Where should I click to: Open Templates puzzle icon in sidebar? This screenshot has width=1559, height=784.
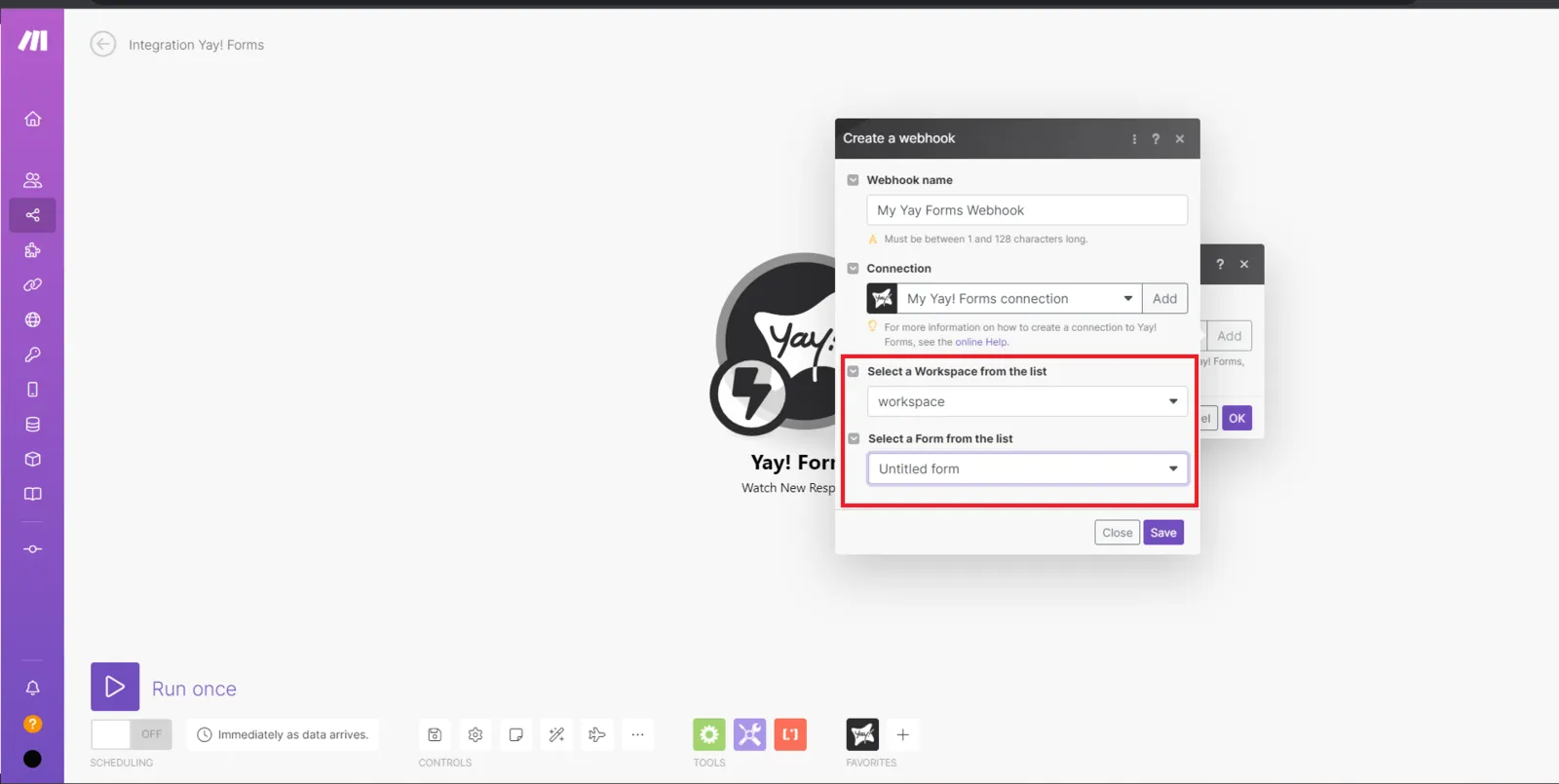click(33, 250)
